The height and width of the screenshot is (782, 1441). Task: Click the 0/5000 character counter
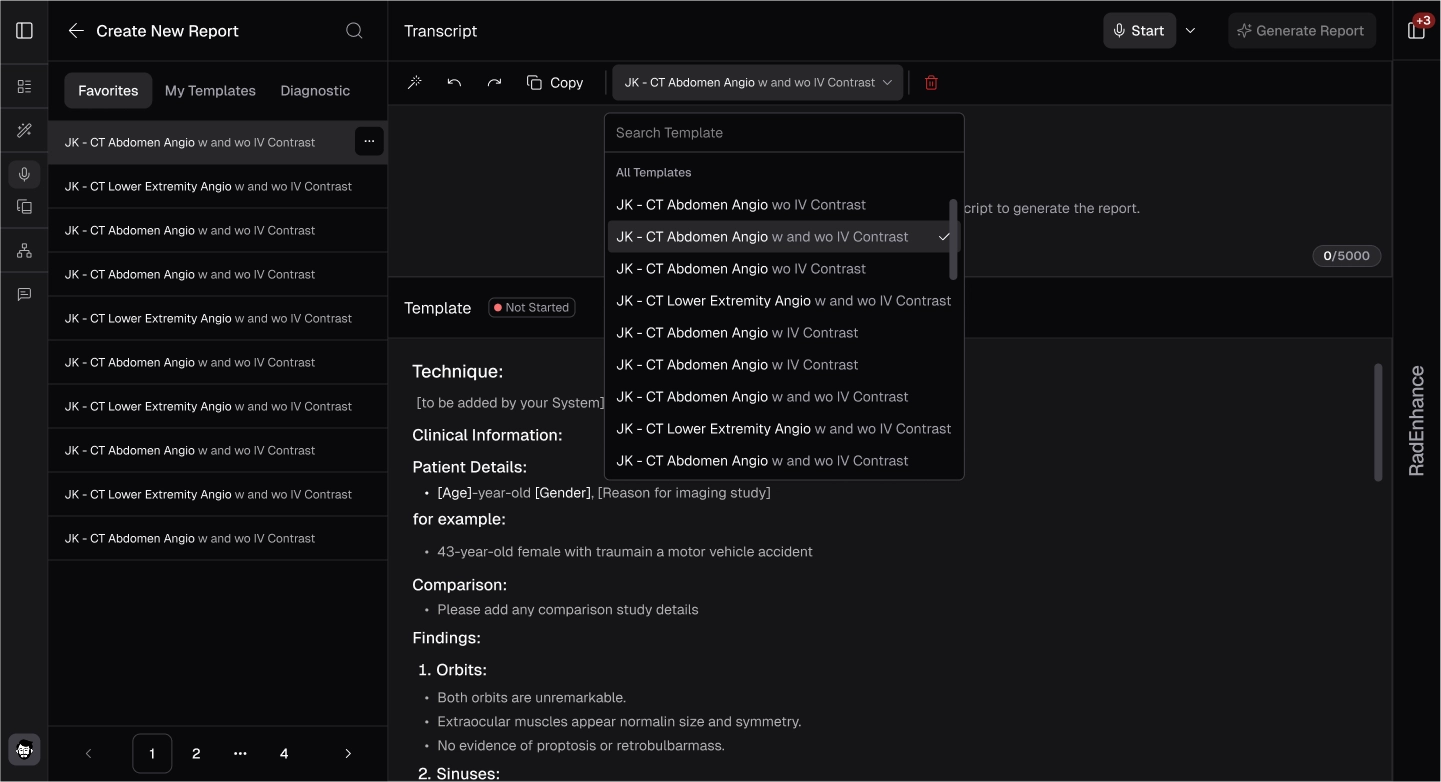click(x=1347, y=256)
